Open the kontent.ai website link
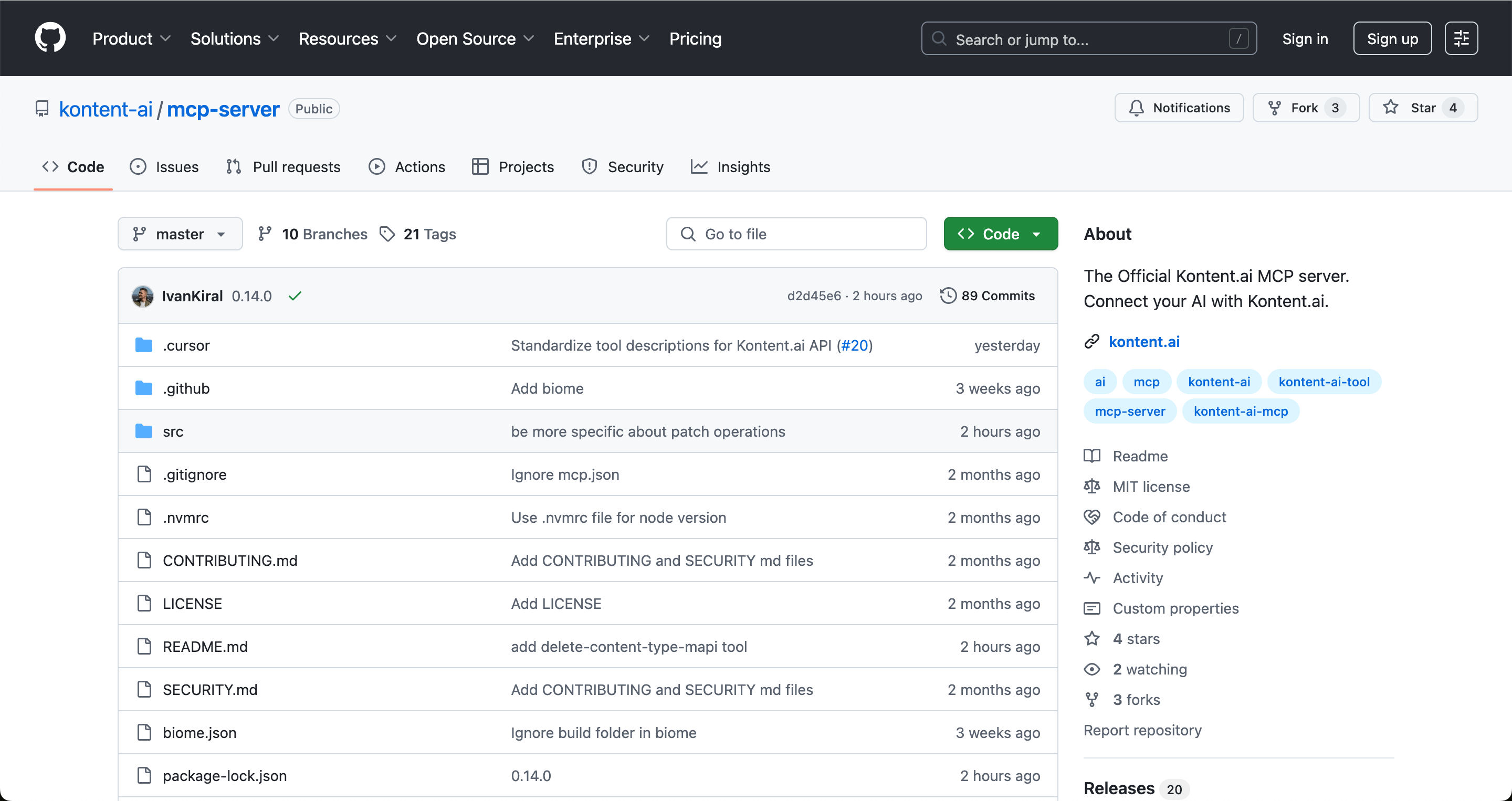Screen dimensions: 1512x801 tap(1144, 342)
